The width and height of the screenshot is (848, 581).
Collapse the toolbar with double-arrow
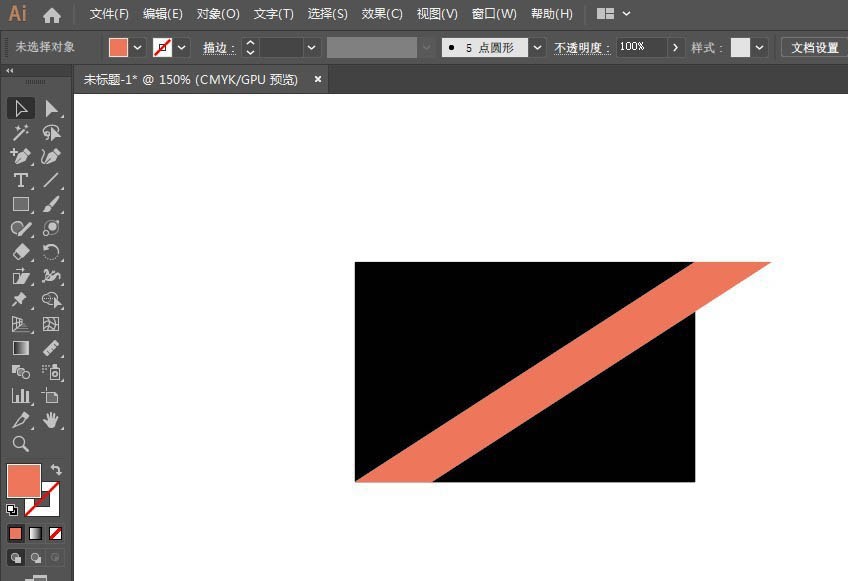click(10, 70)
